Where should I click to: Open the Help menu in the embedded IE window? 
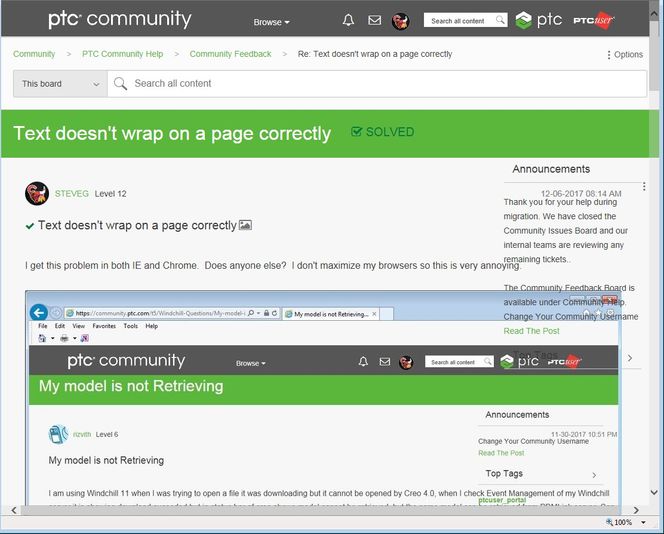tap(152, 326)
